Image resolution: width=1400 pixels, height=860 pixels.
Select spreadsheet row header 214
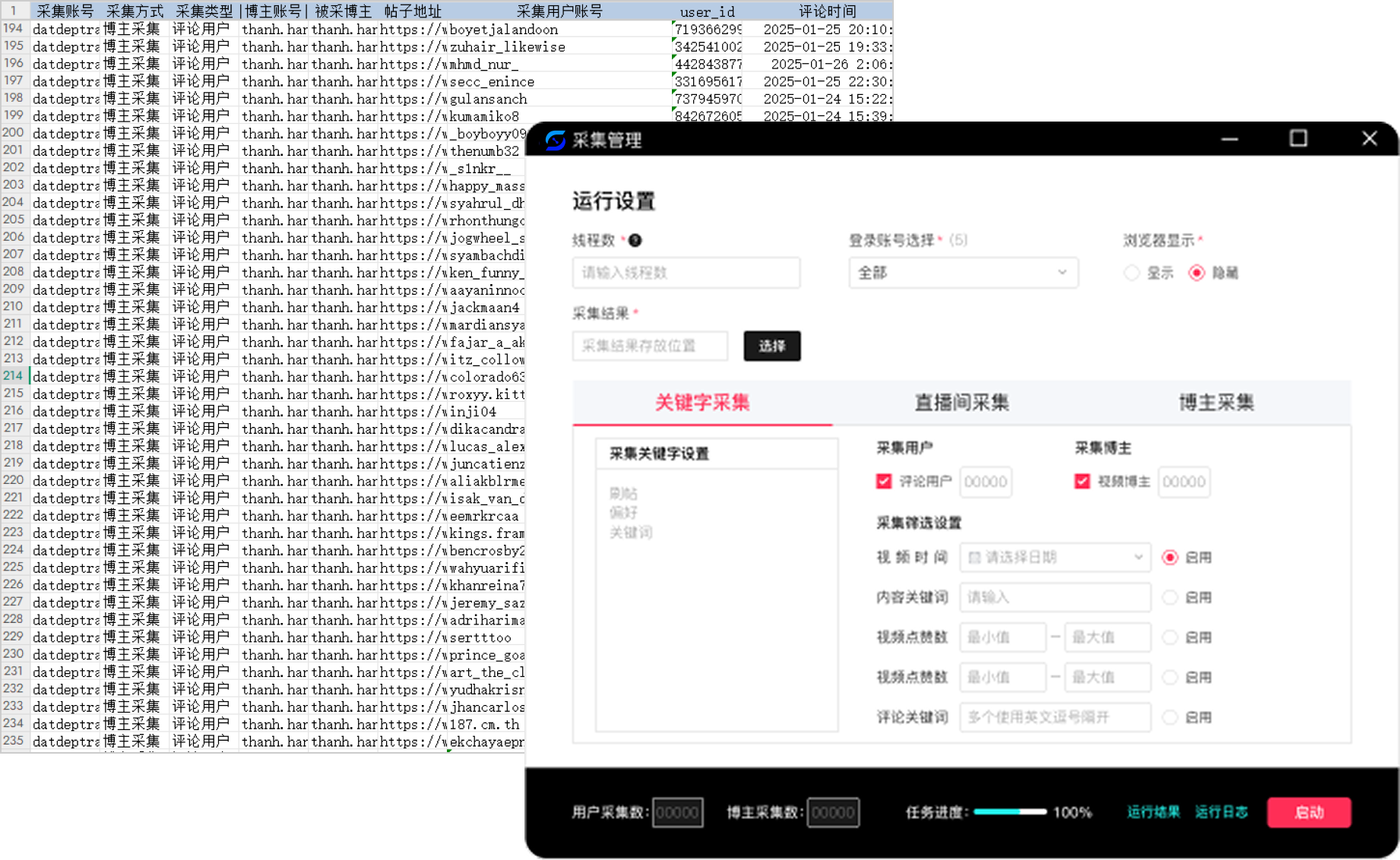(14, 376)
